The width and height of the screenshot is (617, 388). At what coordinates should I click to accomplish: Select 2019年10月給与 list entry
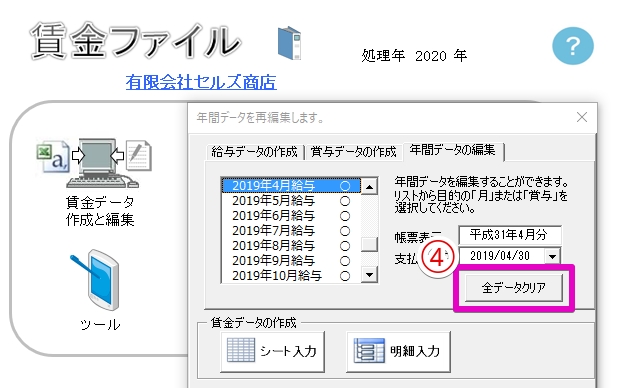pyautogui.click(x=291, y=275)
